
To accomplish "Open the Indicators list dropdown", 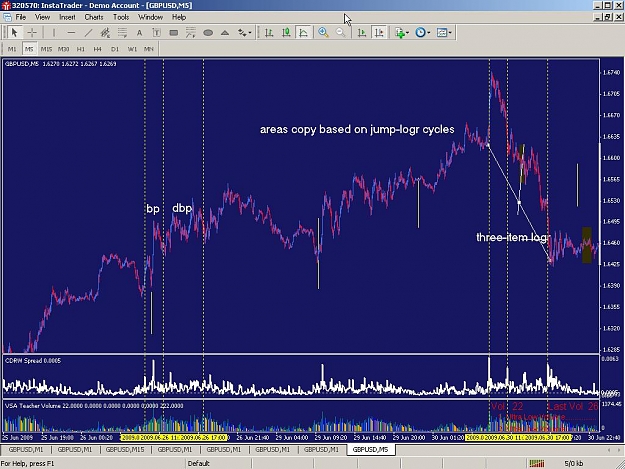I will tap(402, 32).
